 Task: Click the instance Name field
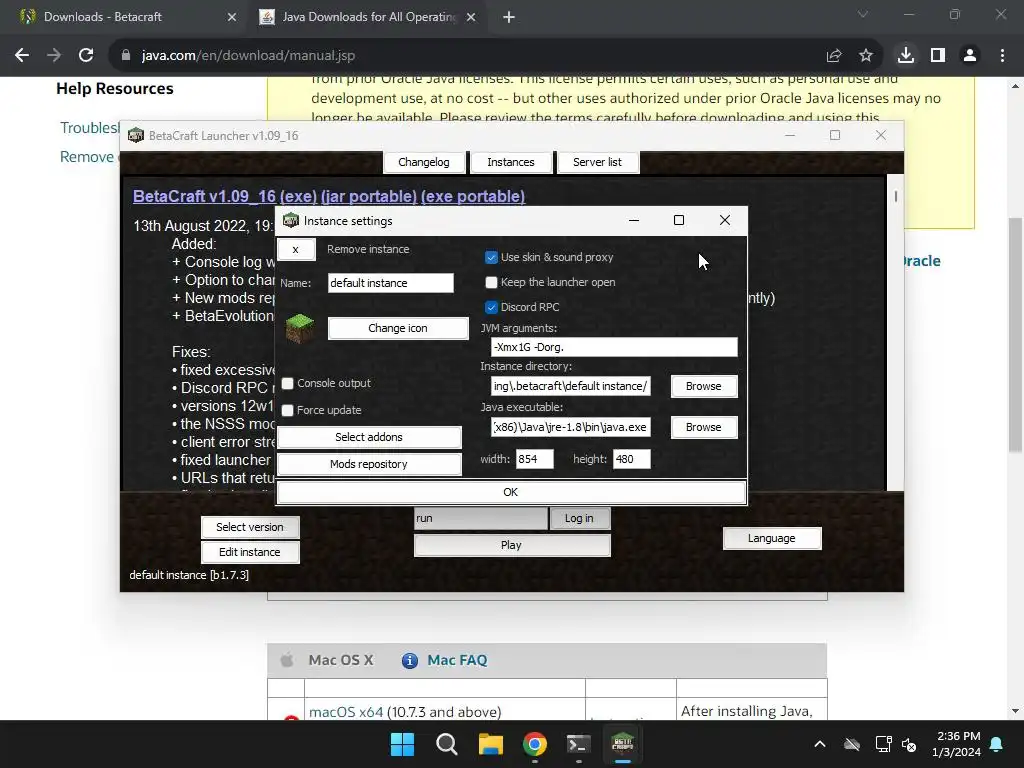(x=391, y=283)
